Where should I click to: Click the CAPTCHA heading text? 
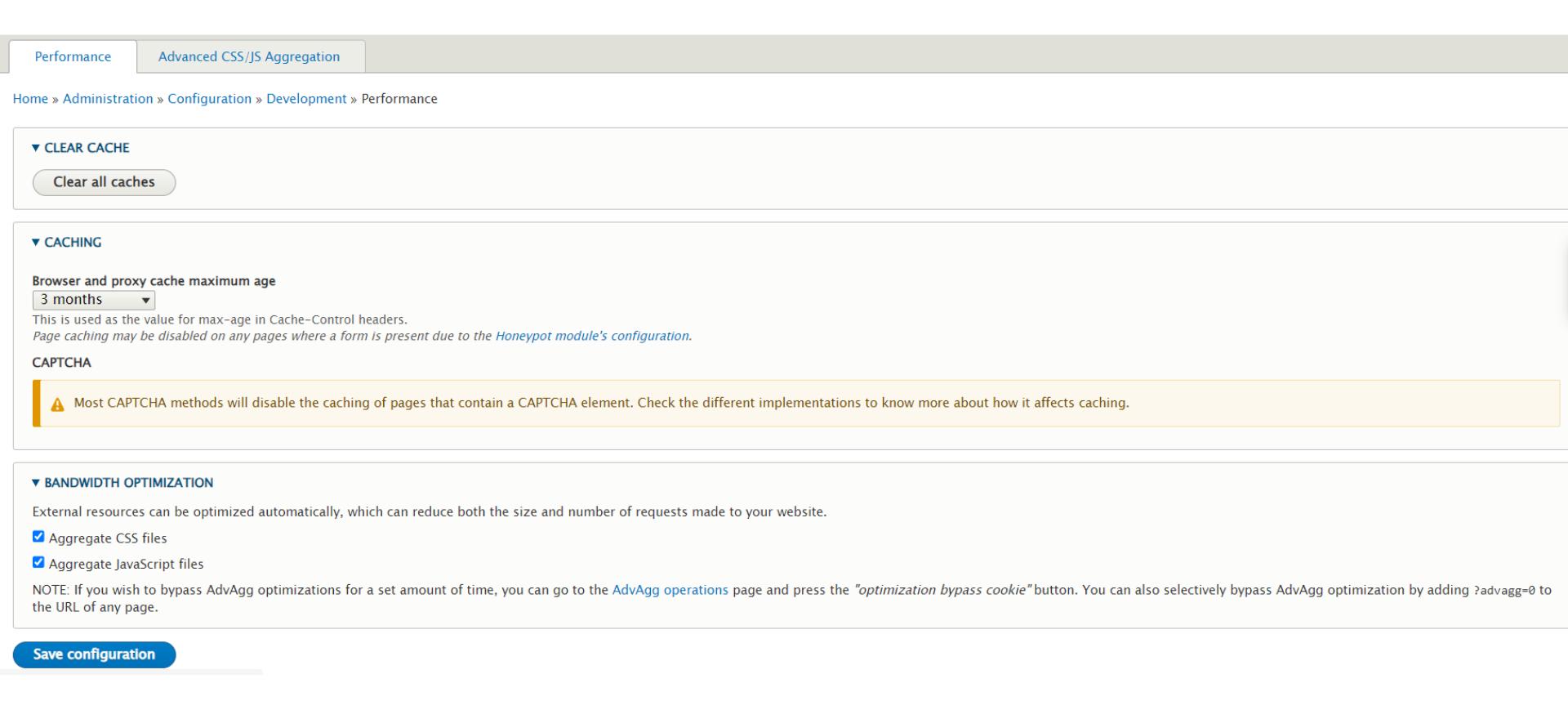coord(62,363)
